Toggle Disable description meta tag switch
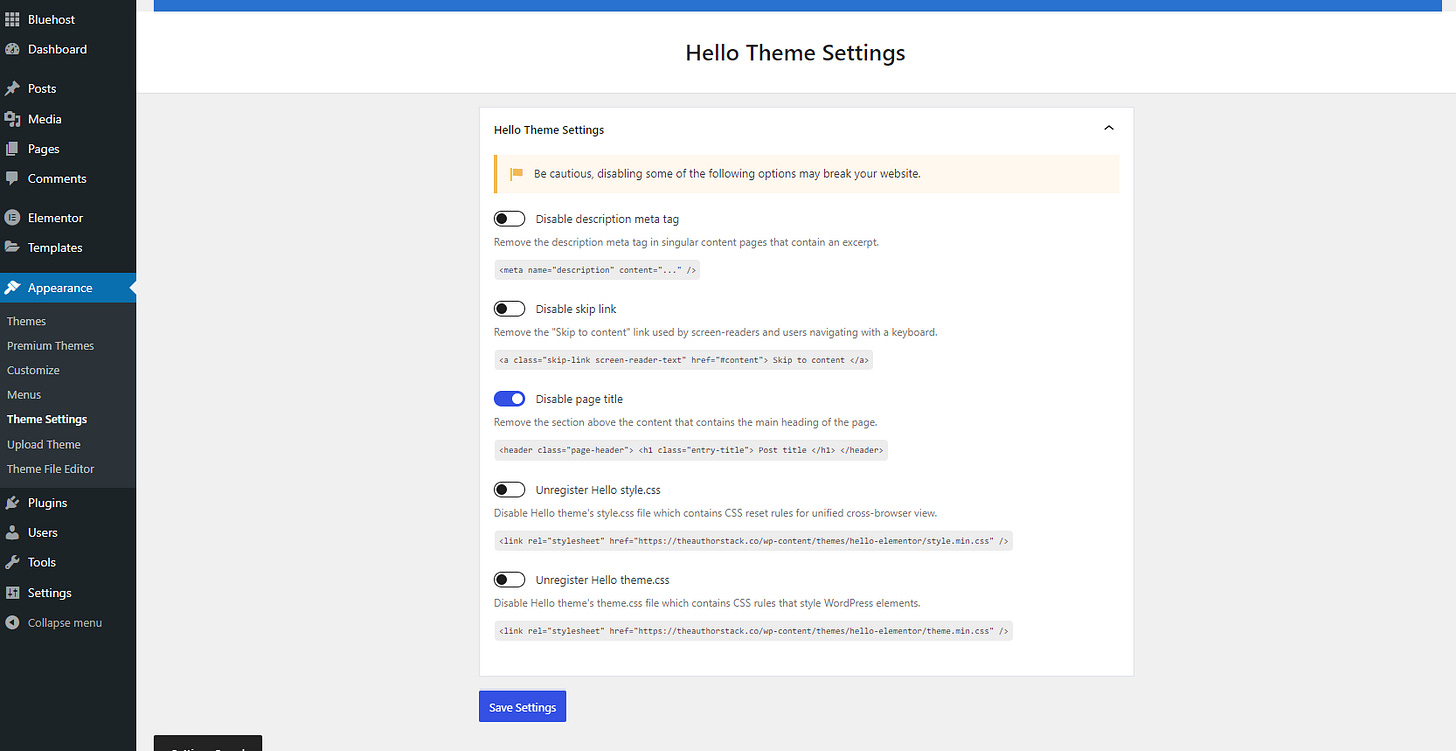 [509, 219]
